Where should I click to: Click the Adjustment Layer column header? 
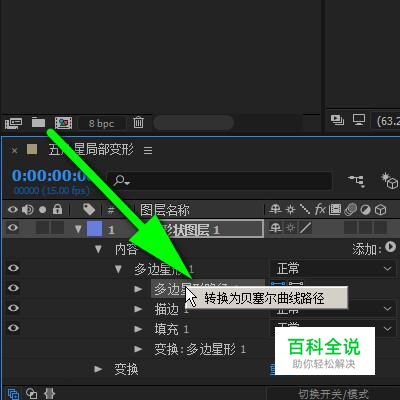366,210
